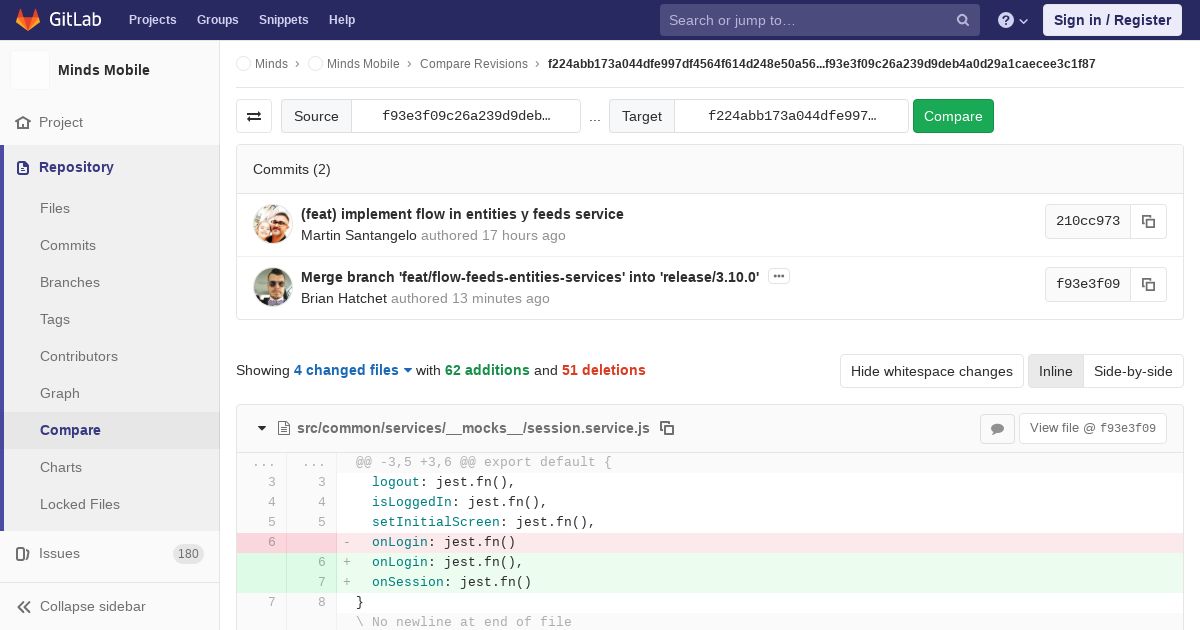Click Brian Hatchet's avatar

(272, 286)
